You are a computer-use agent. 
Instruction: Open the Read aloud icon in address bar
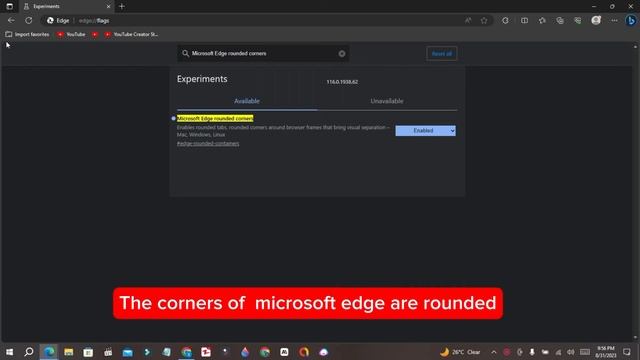coord(468,20)
